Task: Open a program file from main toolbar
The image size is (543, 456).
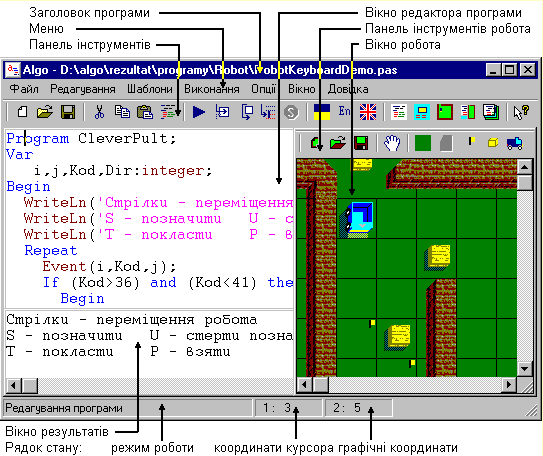Action: click(45, 112)
